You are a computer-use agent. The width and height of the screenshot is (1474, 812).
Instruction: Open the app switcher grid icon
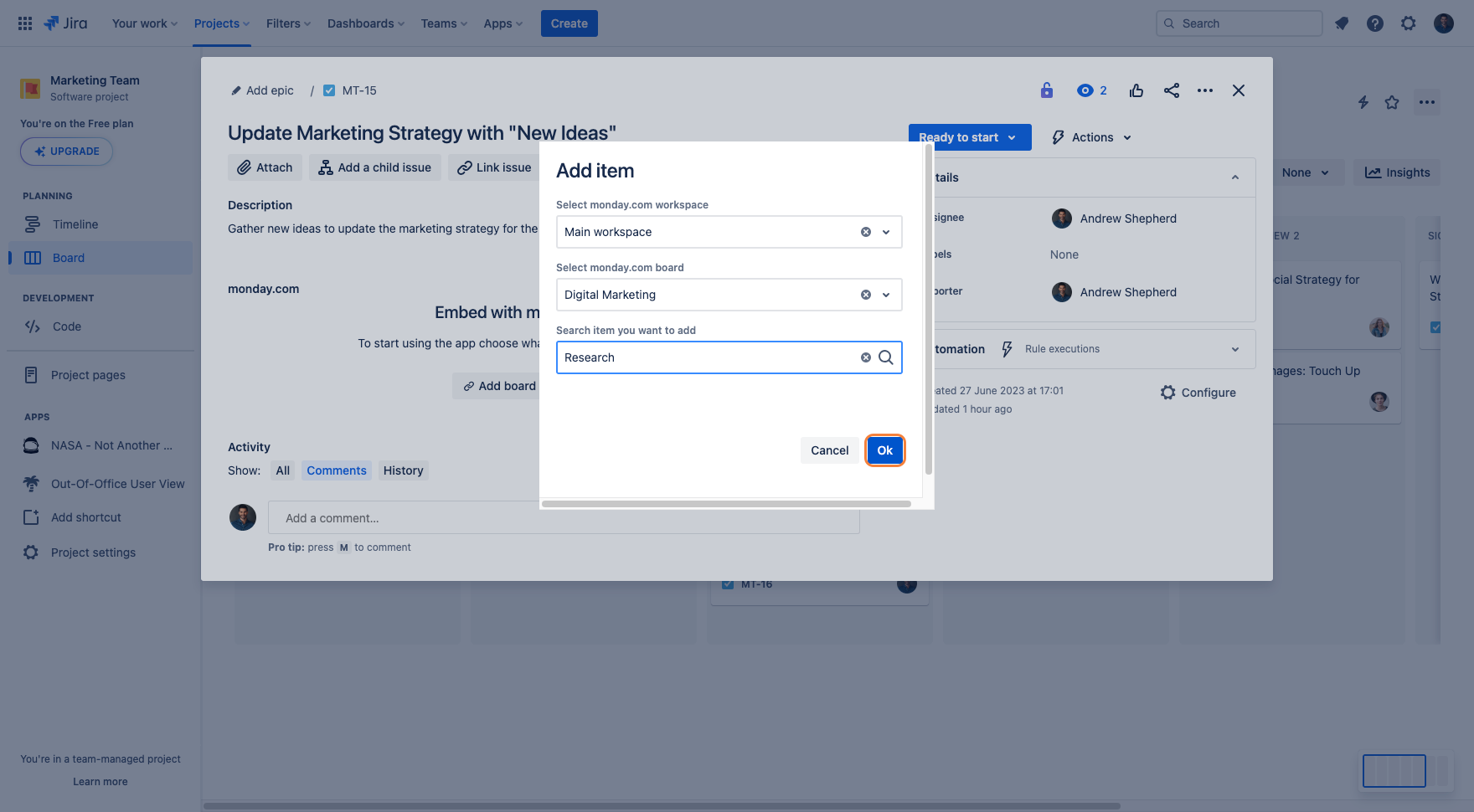pyautogui.click(x=25, y=23)
